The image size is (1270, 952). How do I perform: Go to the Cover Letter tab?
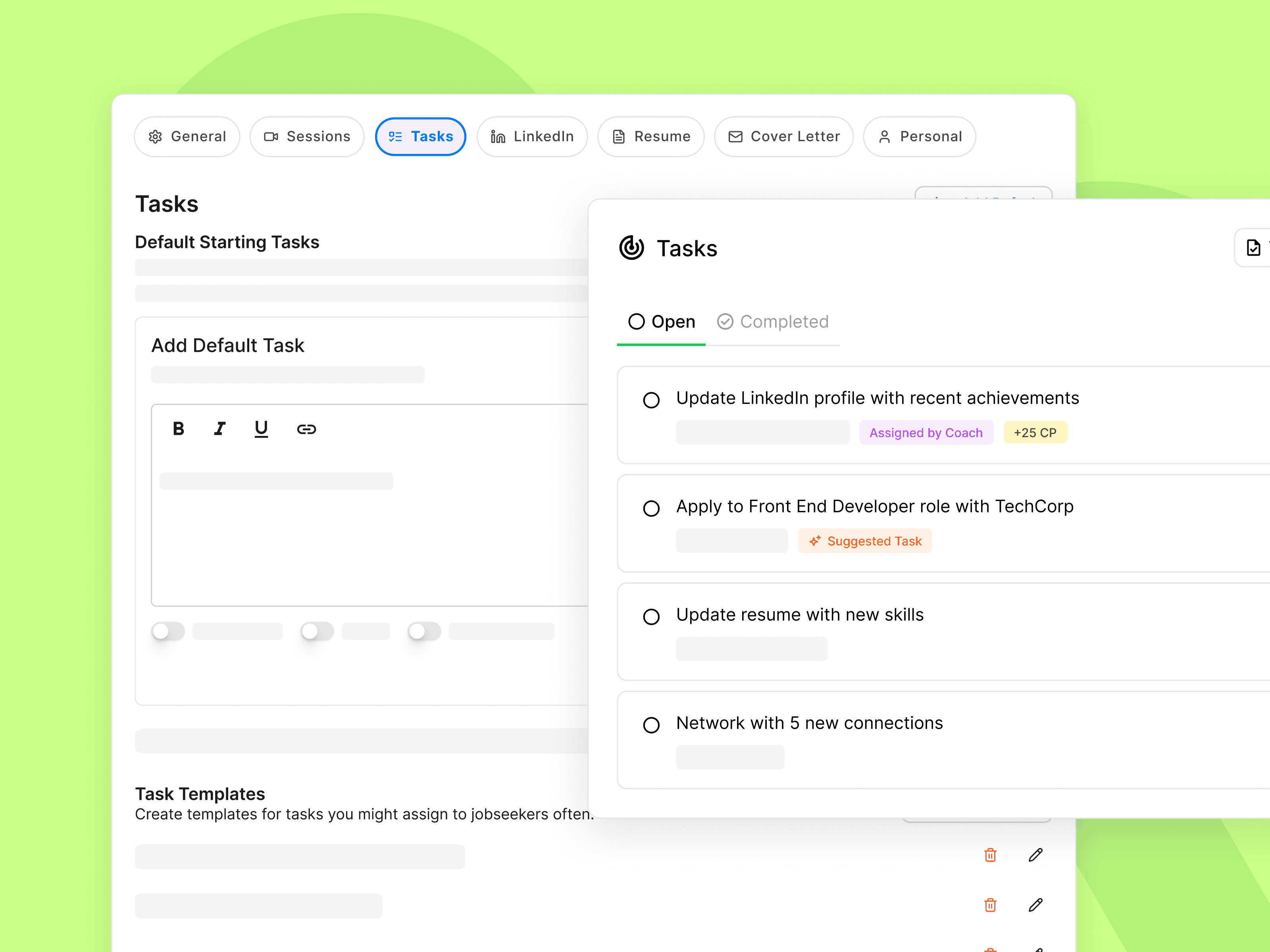pyautogui.click(x=784, y=136)
